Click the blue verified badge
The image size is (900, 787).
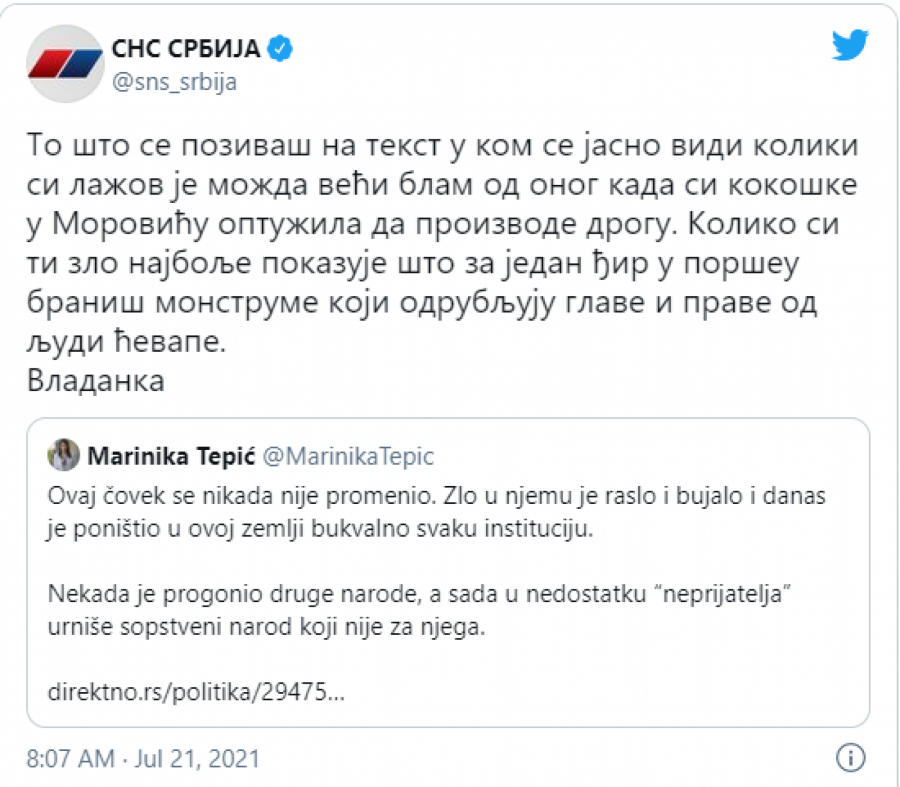282,47
